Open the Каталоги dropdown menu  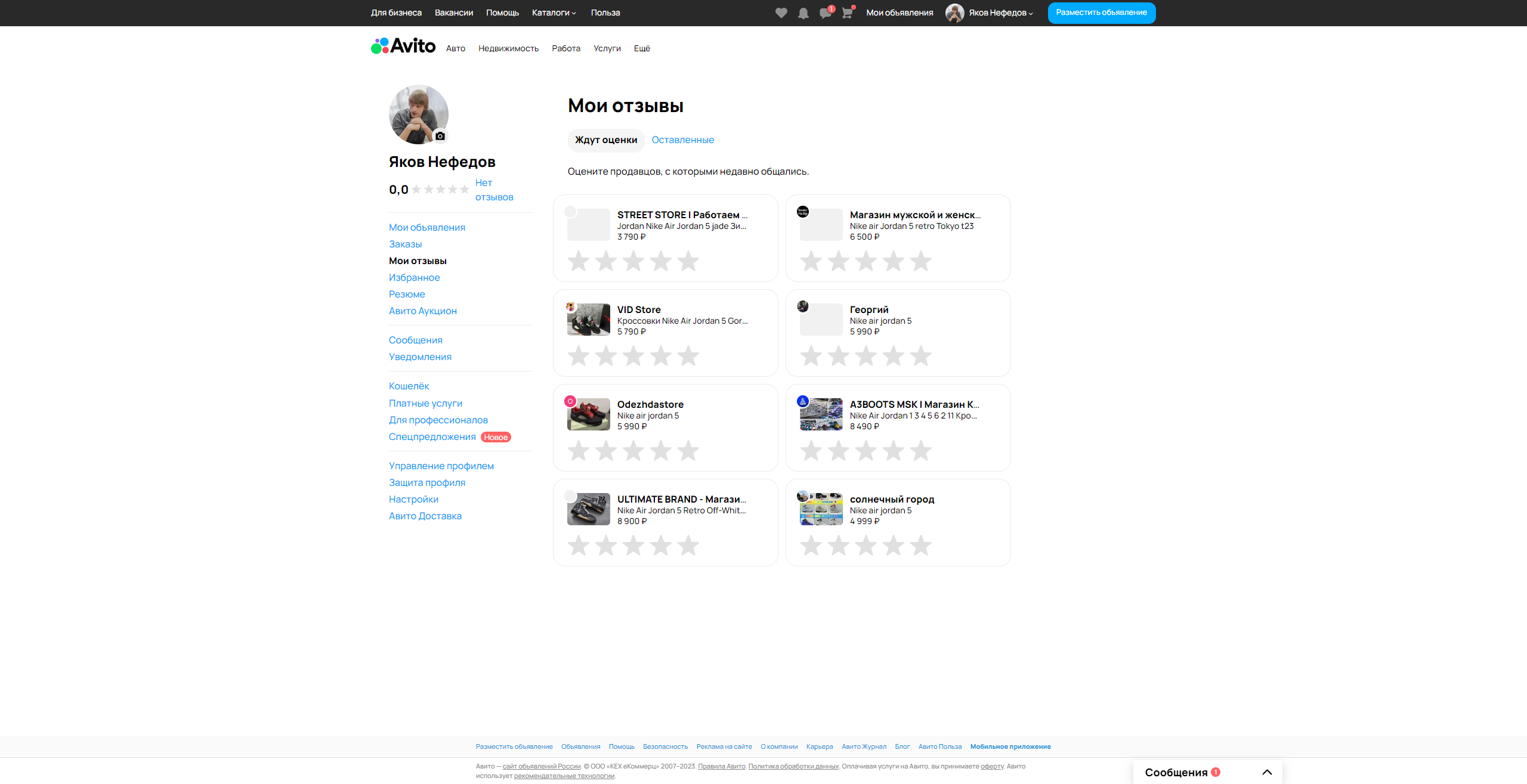pos(554,13)
